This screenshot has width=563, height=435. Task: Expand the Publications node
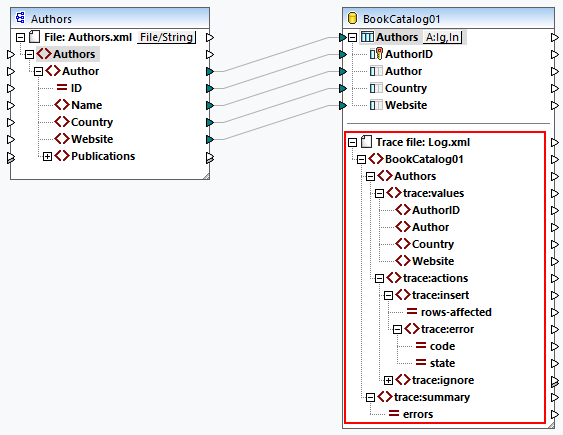47,156
